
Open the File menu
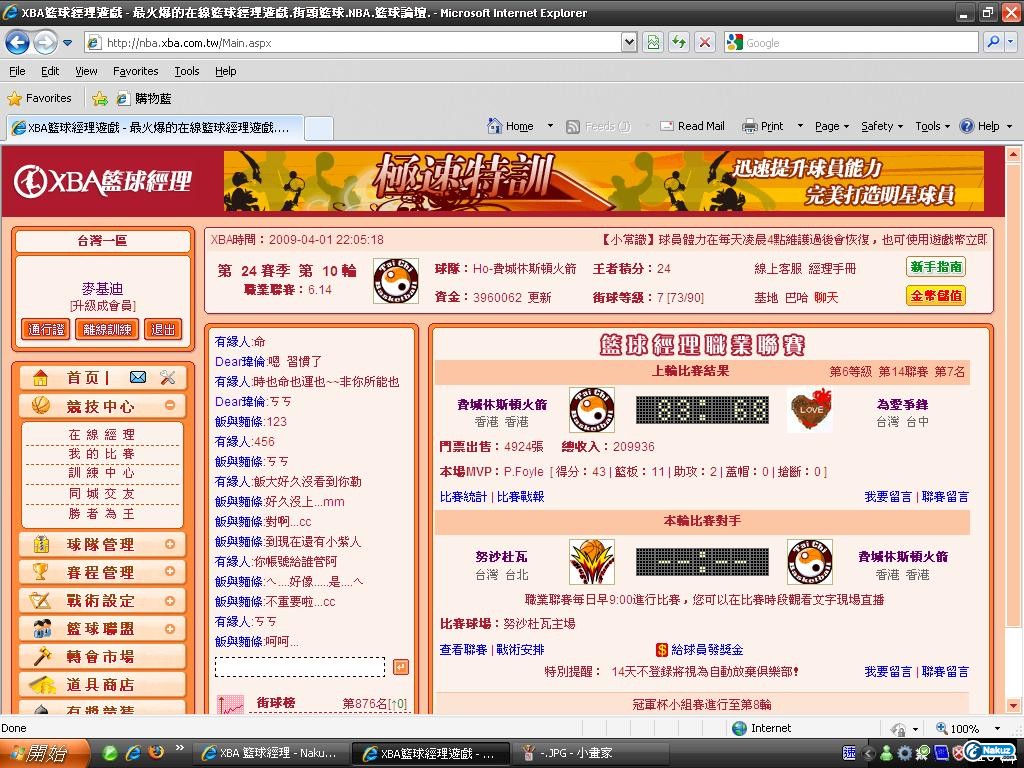(x=18, y=71)
